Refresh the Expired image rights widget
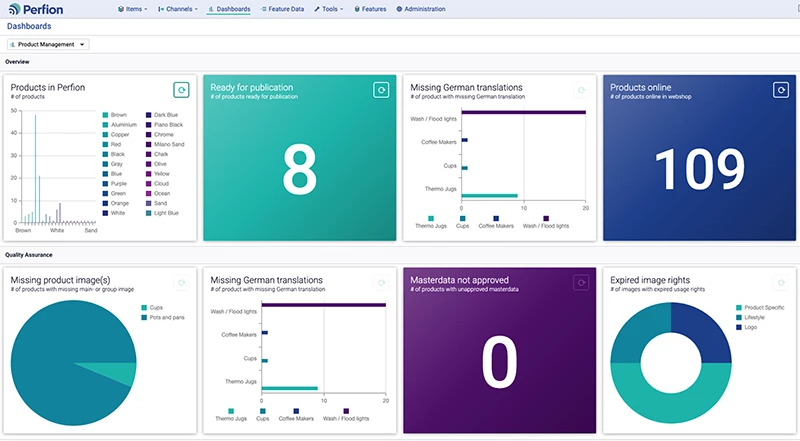This screenshot has width=800, height=441. (781, 283)
